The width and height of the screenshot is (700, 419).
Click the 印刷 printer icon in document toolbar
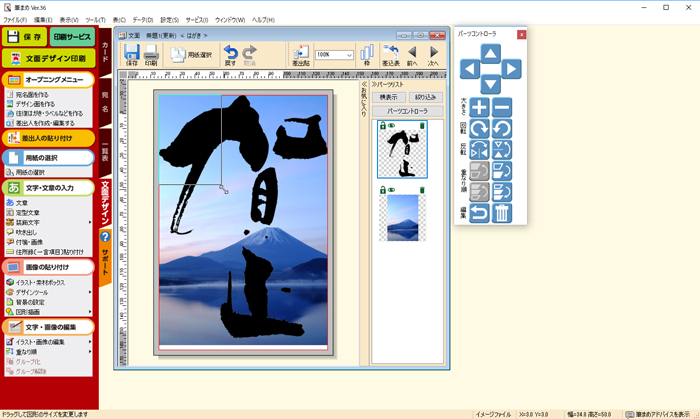click(150, 55)
